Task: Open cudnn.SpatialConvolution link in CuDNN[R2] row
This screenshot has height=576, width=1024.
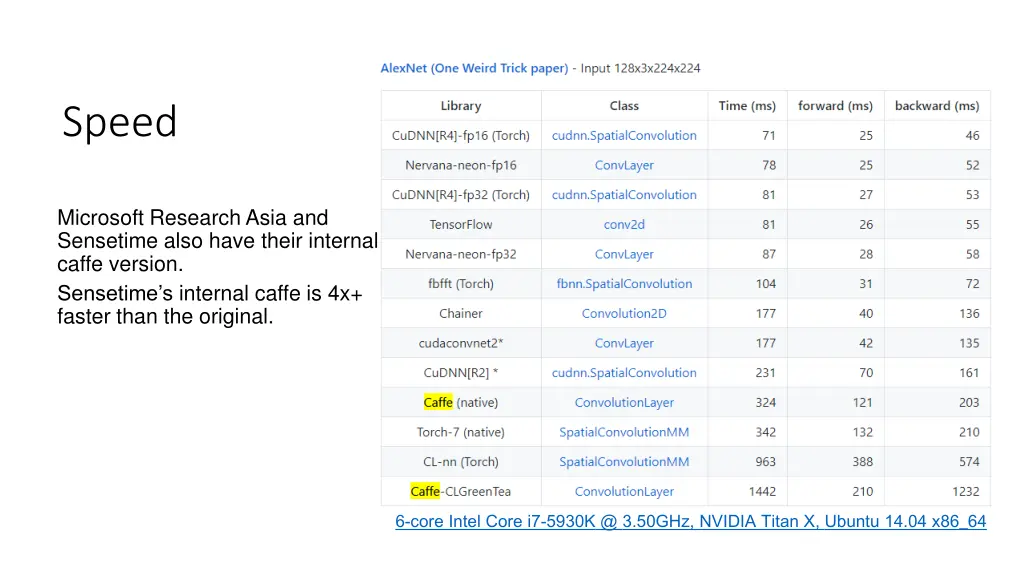Action: point(624,373)
